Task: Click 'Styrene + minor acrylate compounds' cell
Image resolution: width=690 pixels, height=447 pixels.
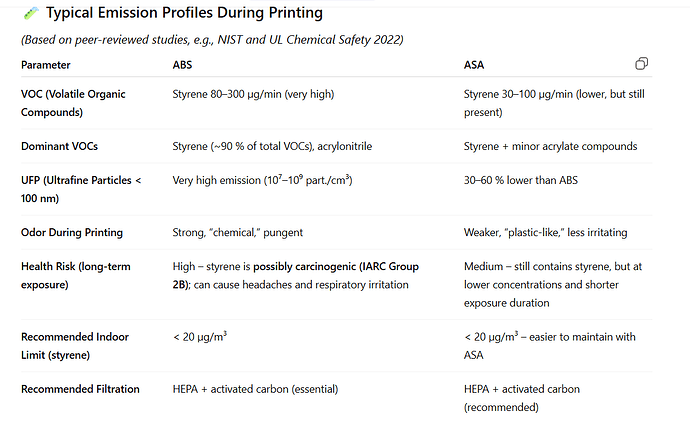Action: tap(551, 146)
